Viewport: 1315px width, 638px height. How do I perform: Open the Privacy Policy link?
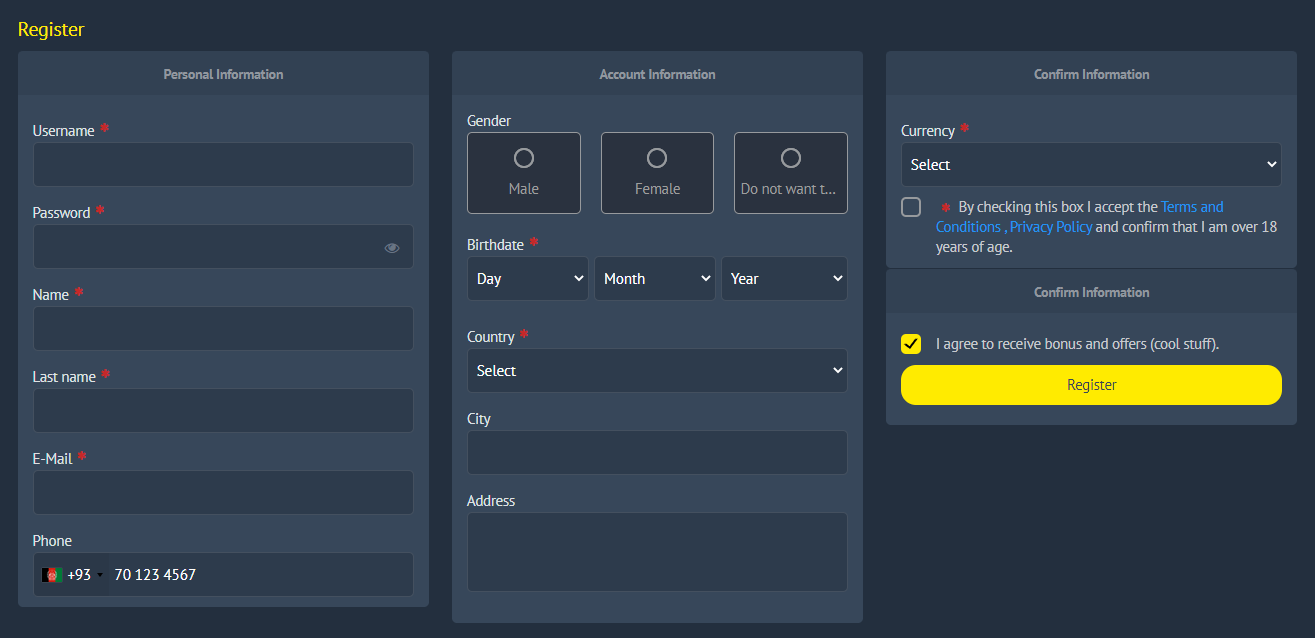[1050, 226]
